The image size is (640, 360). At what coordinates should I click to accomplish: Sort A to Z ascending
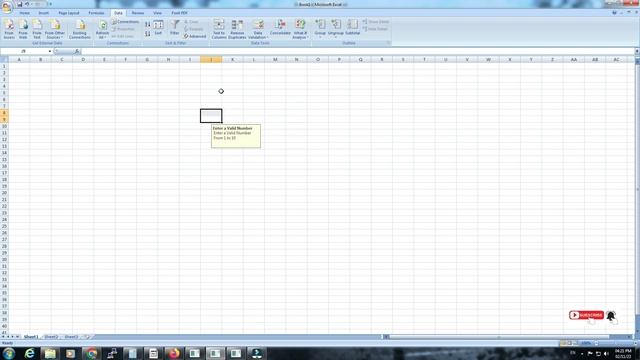(x=147, y=25)
